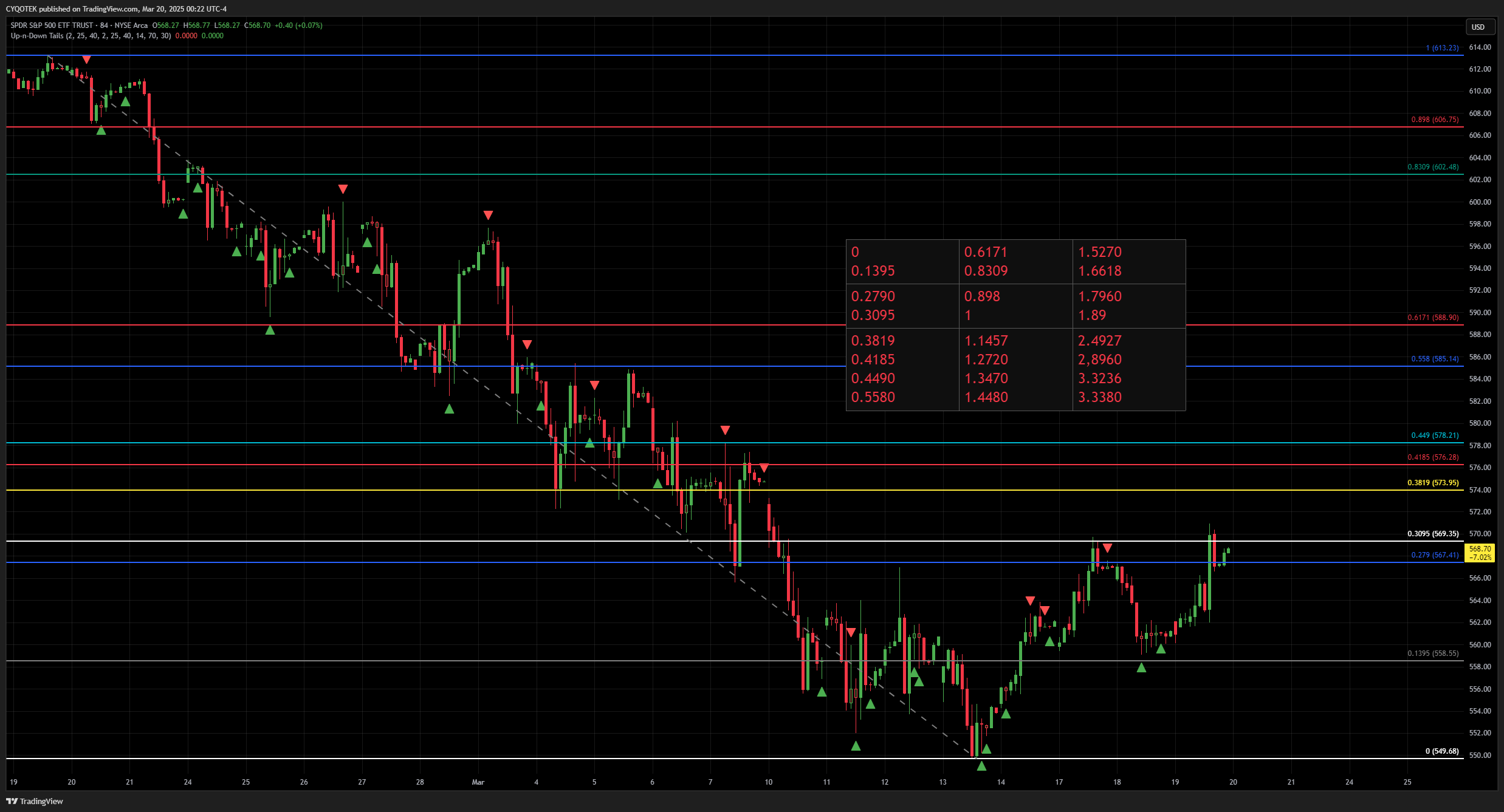Click the table cell value 0.5580
The image size is (1504, 812).
(873, 397)
